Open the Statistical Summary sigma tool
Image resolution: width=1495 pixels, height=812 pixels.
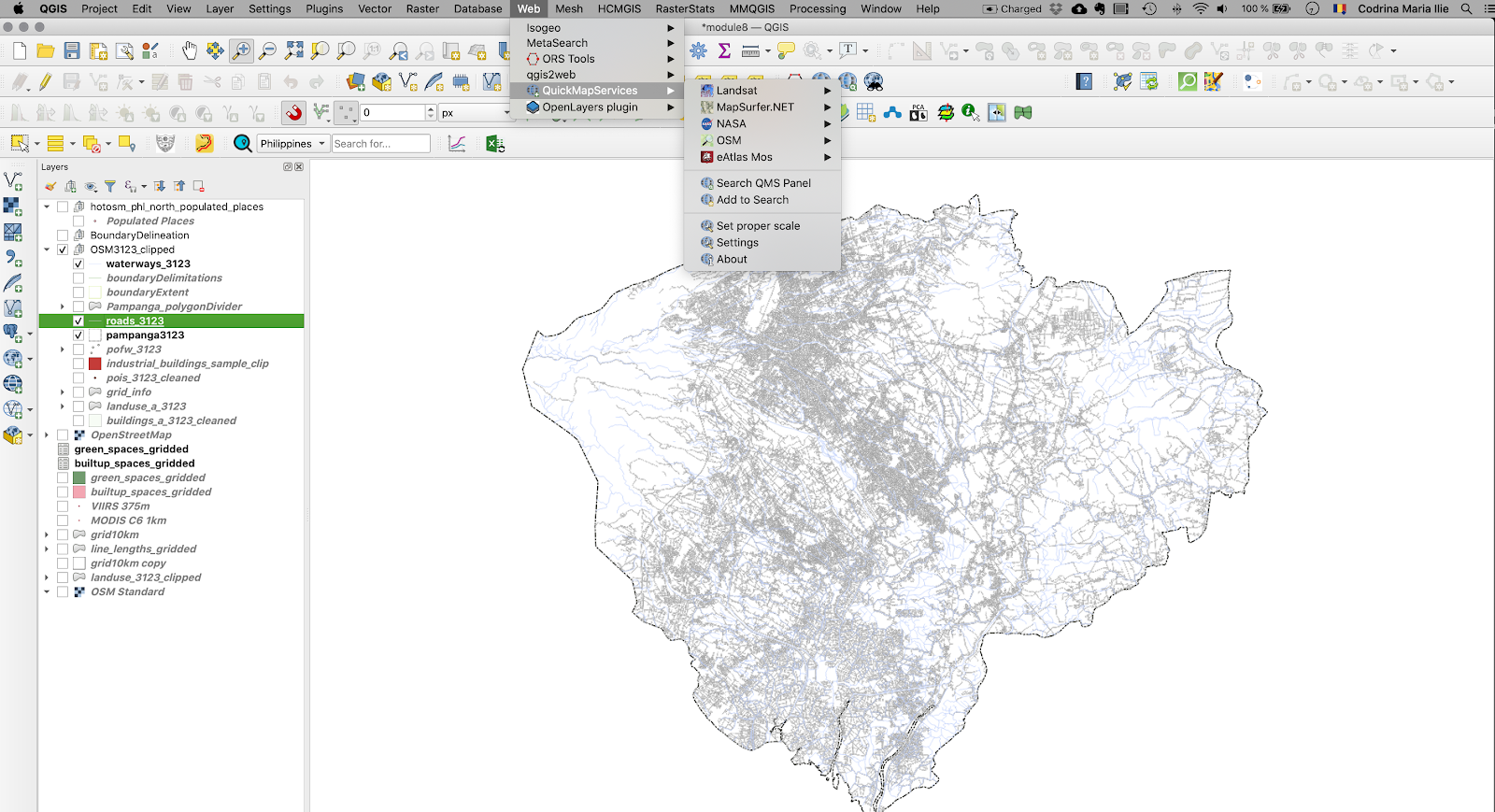[x=724, y=50]
